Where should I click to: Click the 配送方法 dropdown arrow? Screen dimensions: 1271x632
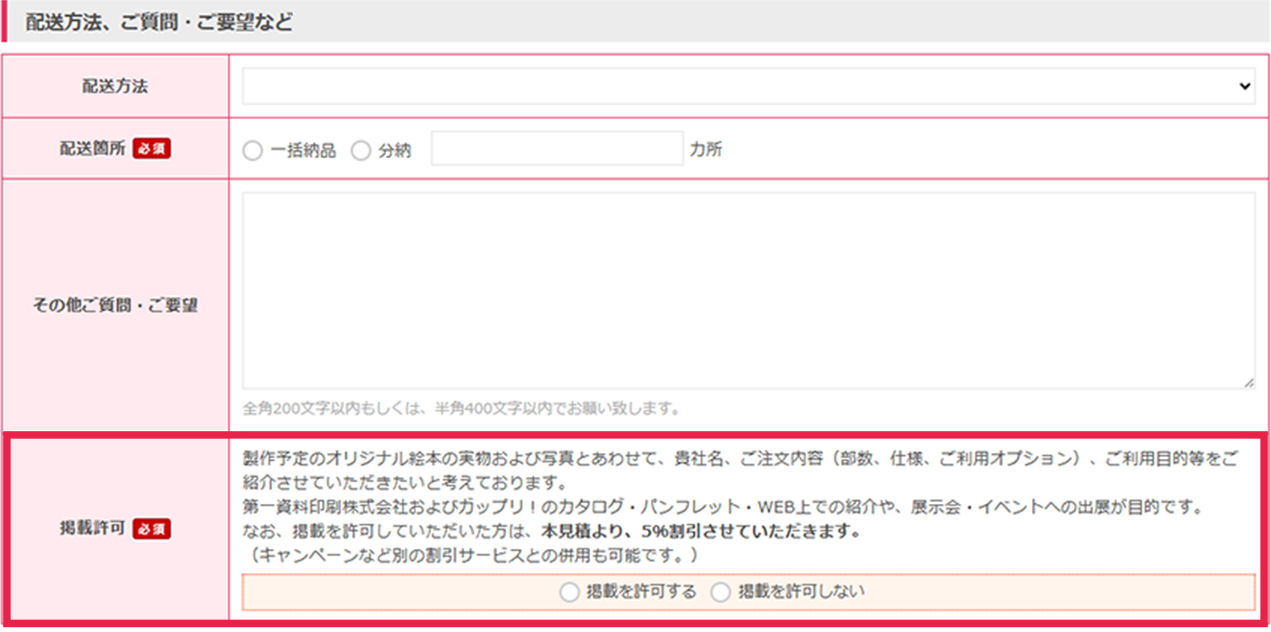[x=1244, y=87]
